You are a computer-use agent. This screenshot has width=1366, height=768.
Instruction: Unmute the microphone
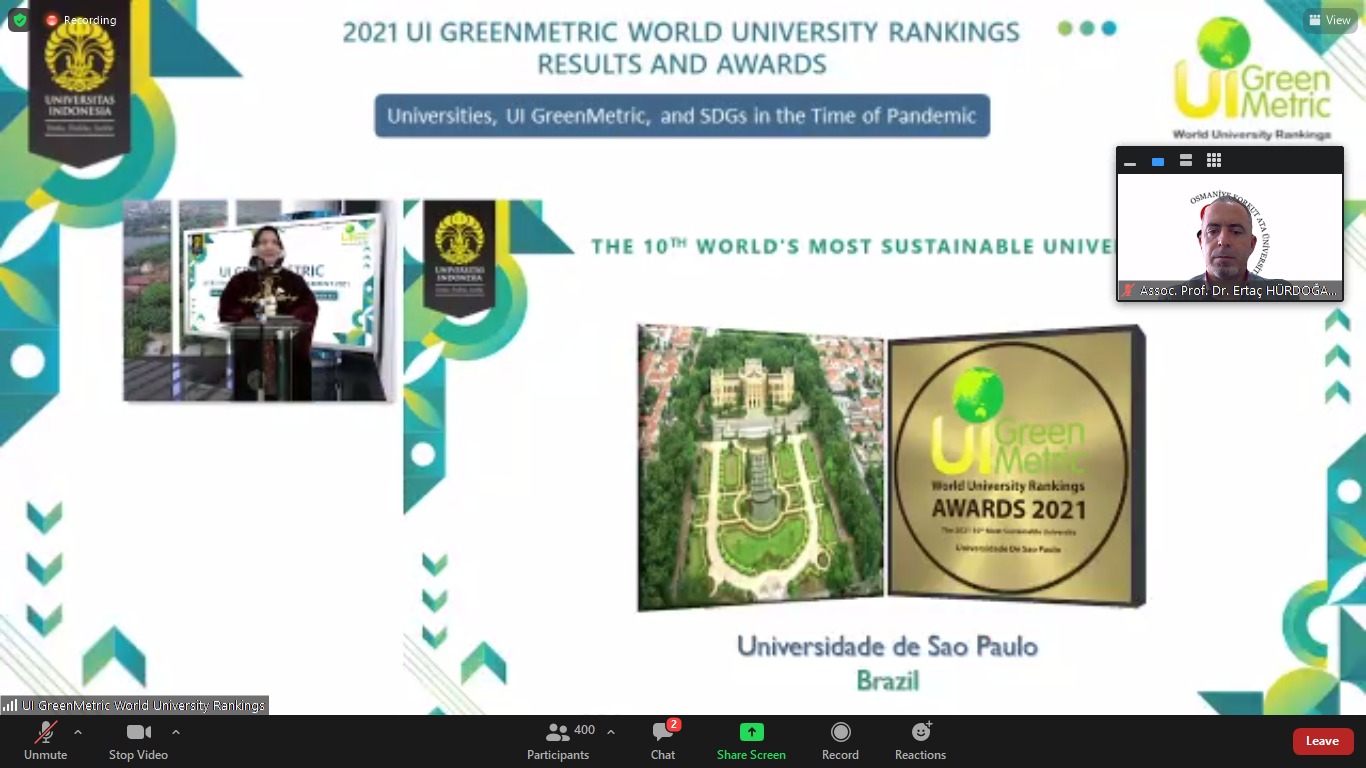point(45,741)
